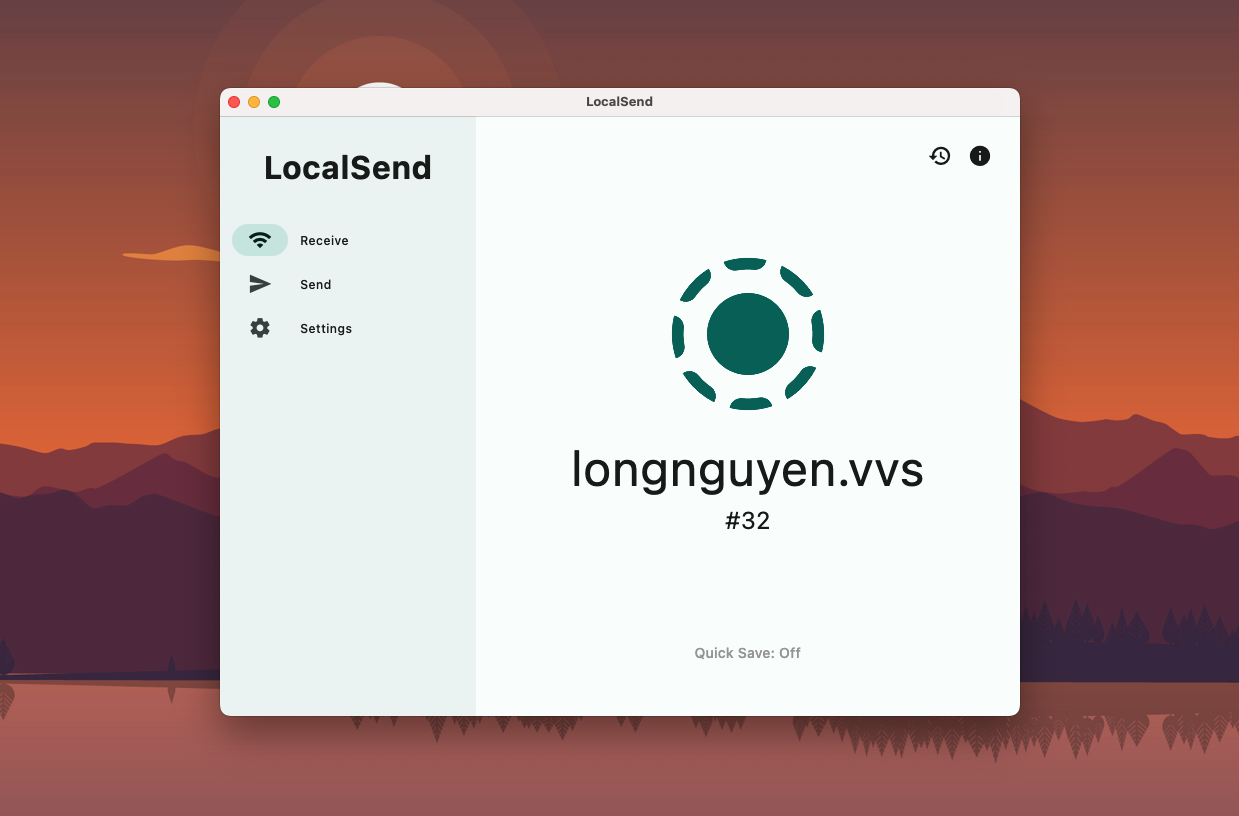Click the Send paper plane icon

point(260,284)
